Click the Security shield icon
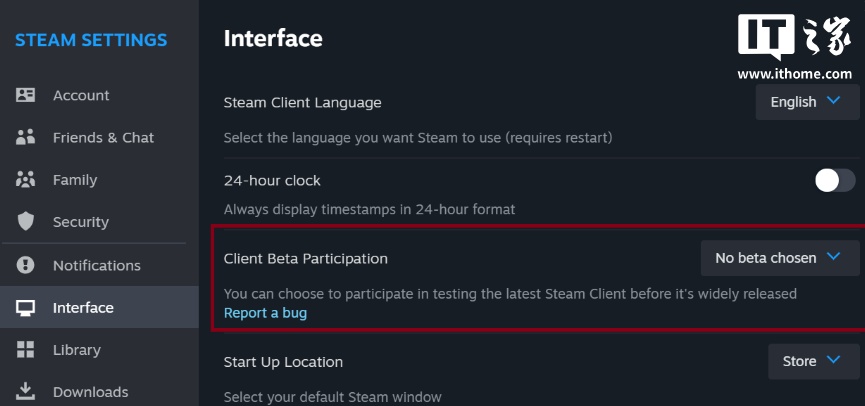This screenshot has height=406, width=865. point(26,222)
